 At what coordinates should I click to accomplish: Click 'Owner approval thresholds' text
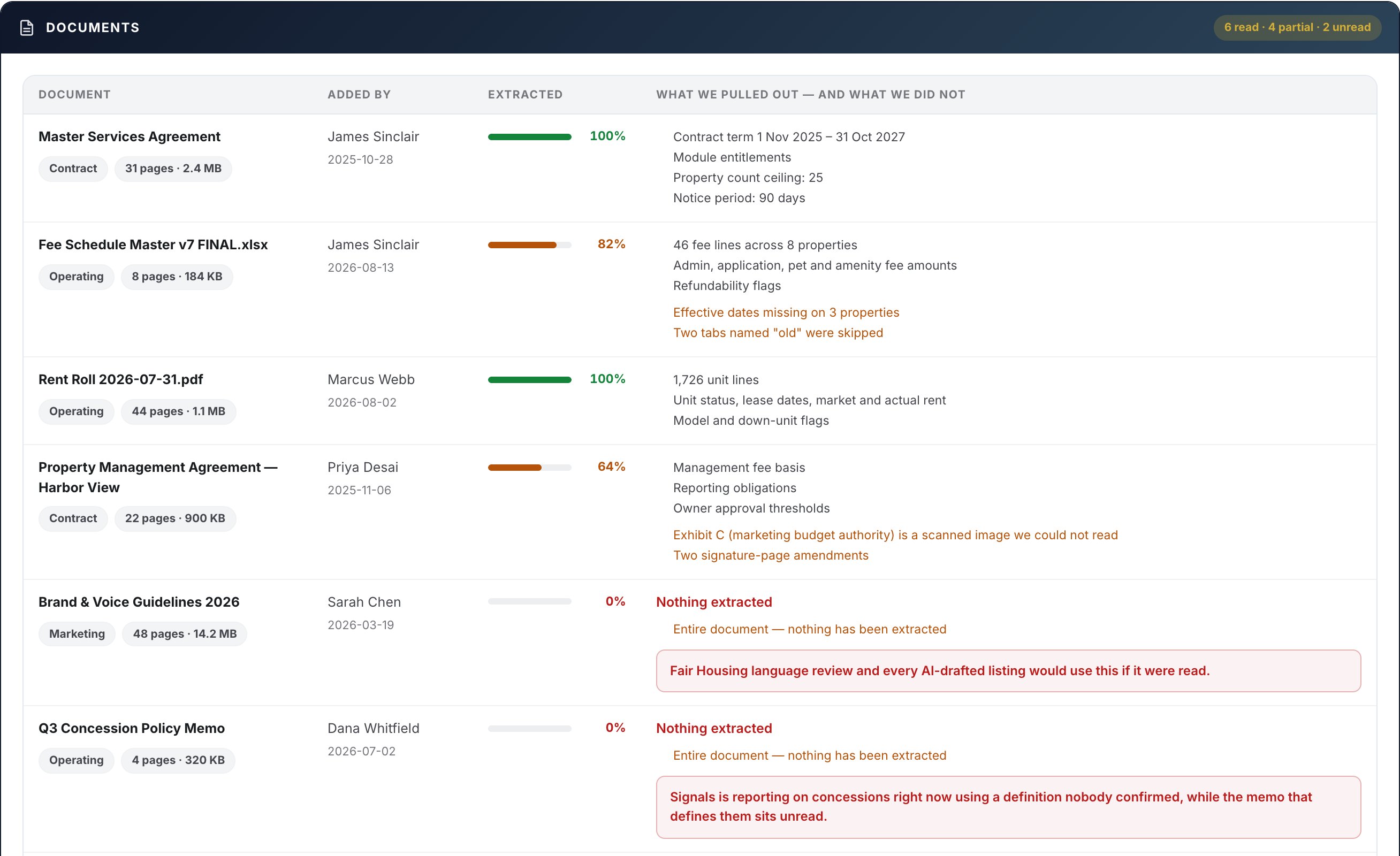click(751, 508)
